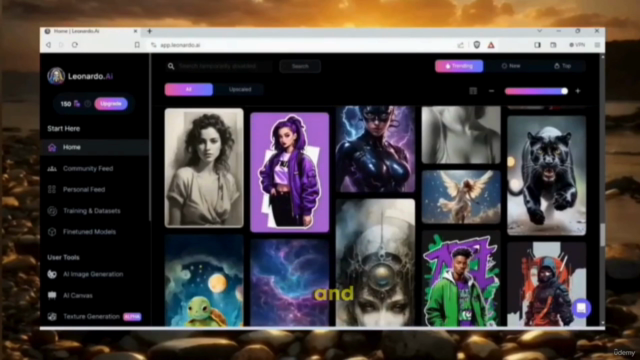
Task: Select the Home | Leonardo.Ai browser tab
Action: [x=91, y=31]
